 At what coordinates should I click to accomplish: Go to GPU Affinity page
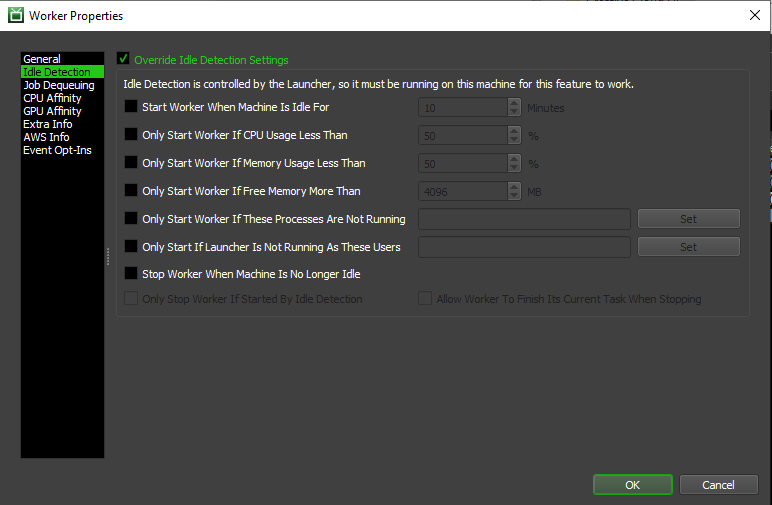pos(52,111)
